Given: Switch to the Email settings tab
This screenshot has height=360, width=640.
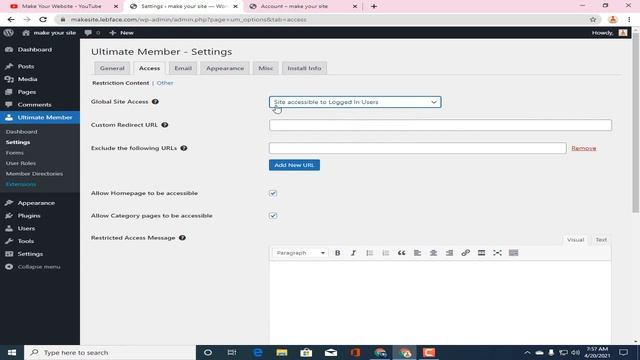Looking at the screenshot, I should (x=183, y=68).
